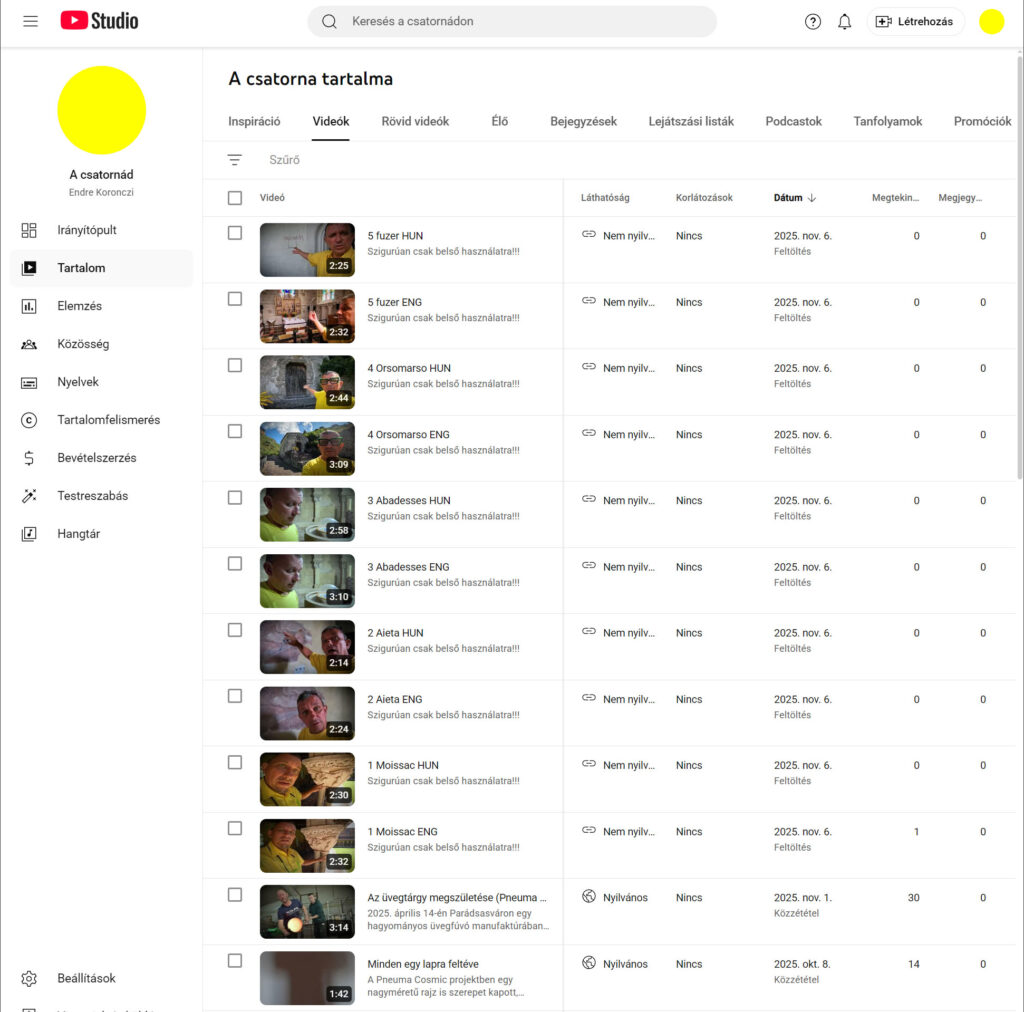The width and height of the screenshot is (1024, 1012).
Task: Open Irányítópult dashboard icon in sidebar
Action: coord(29,230)
